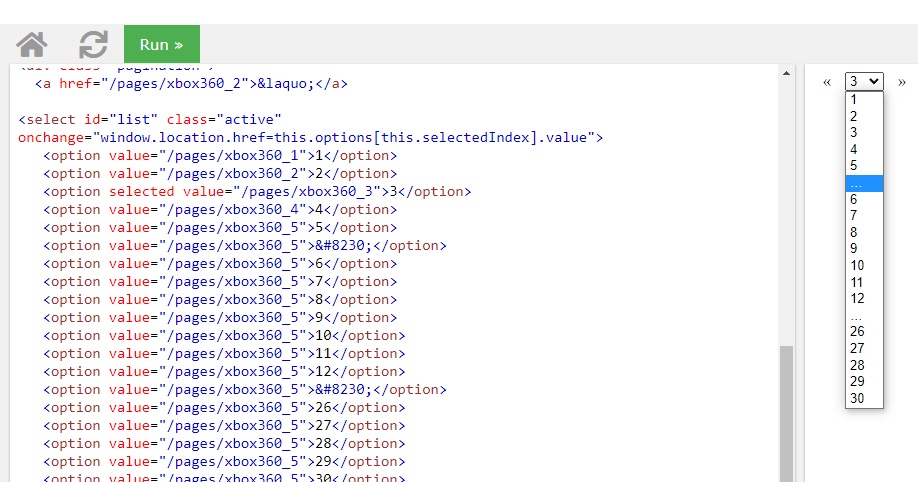Pick option 30 at the list bottom
Image resolution: width=918 pixels, height=482 pixels.
864,398
